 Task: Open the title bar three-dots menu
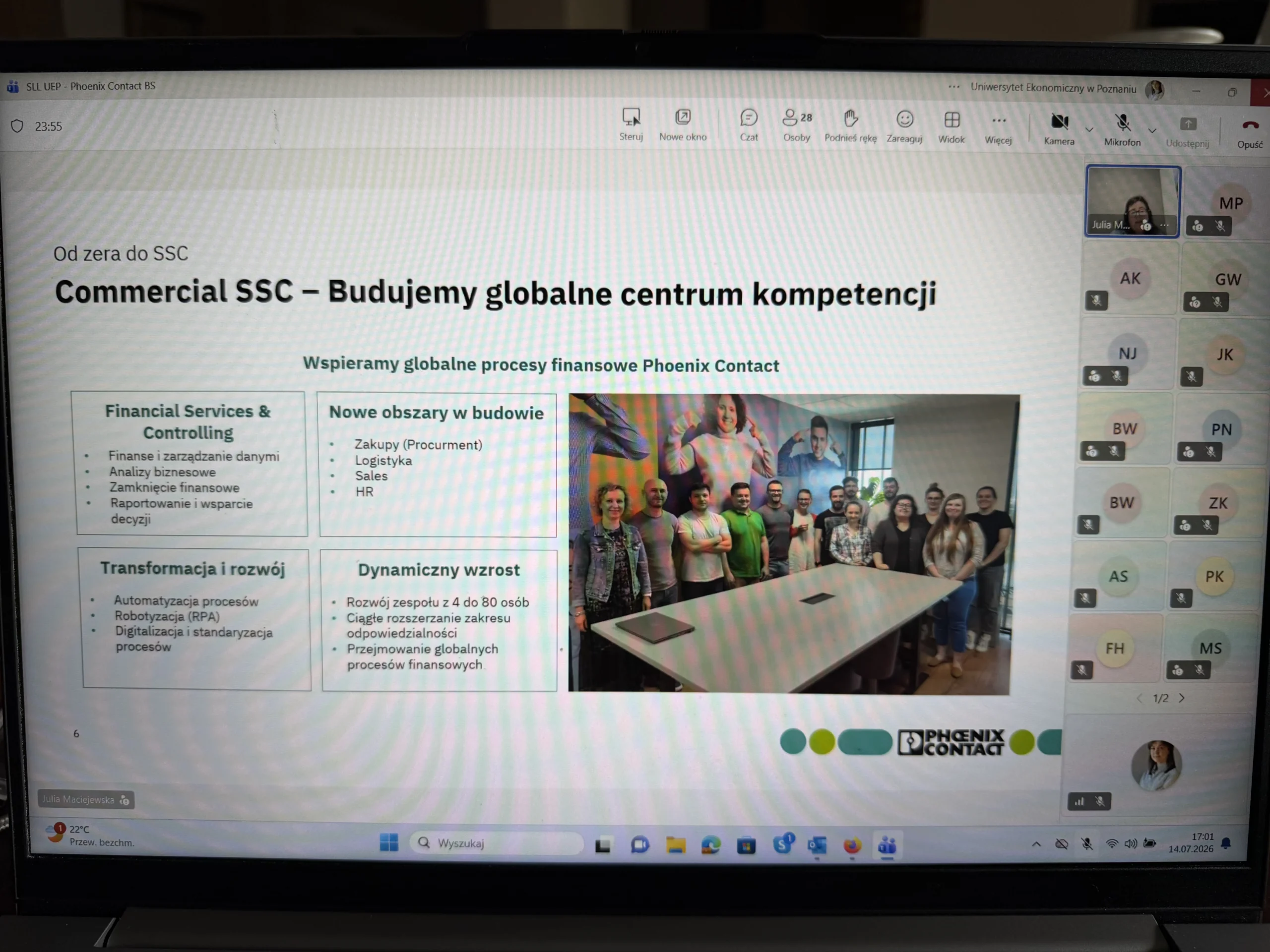(x=953, y=87)
